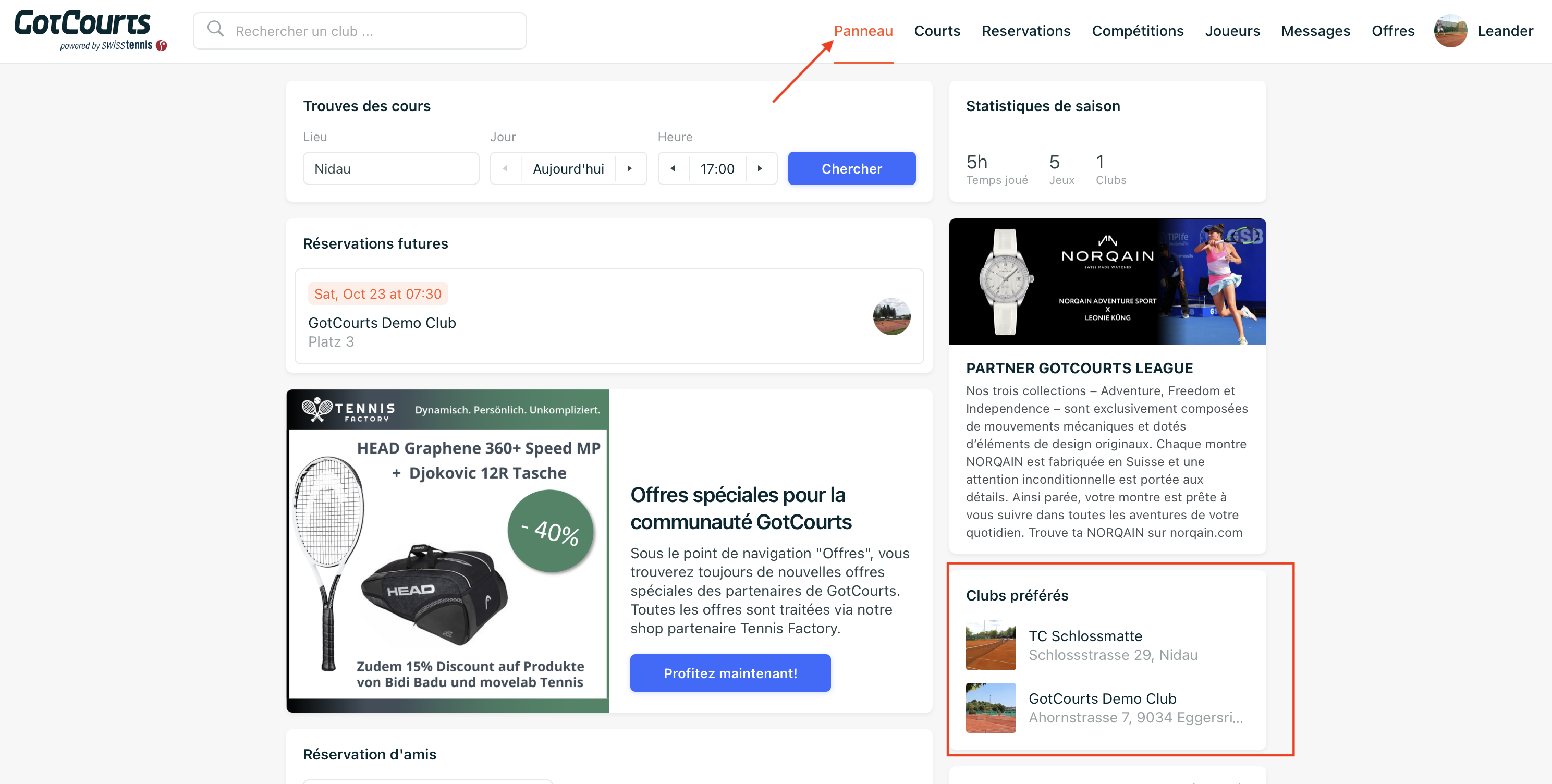
Task: Click the Profitez maintenant! button
Action: (730, 672)
